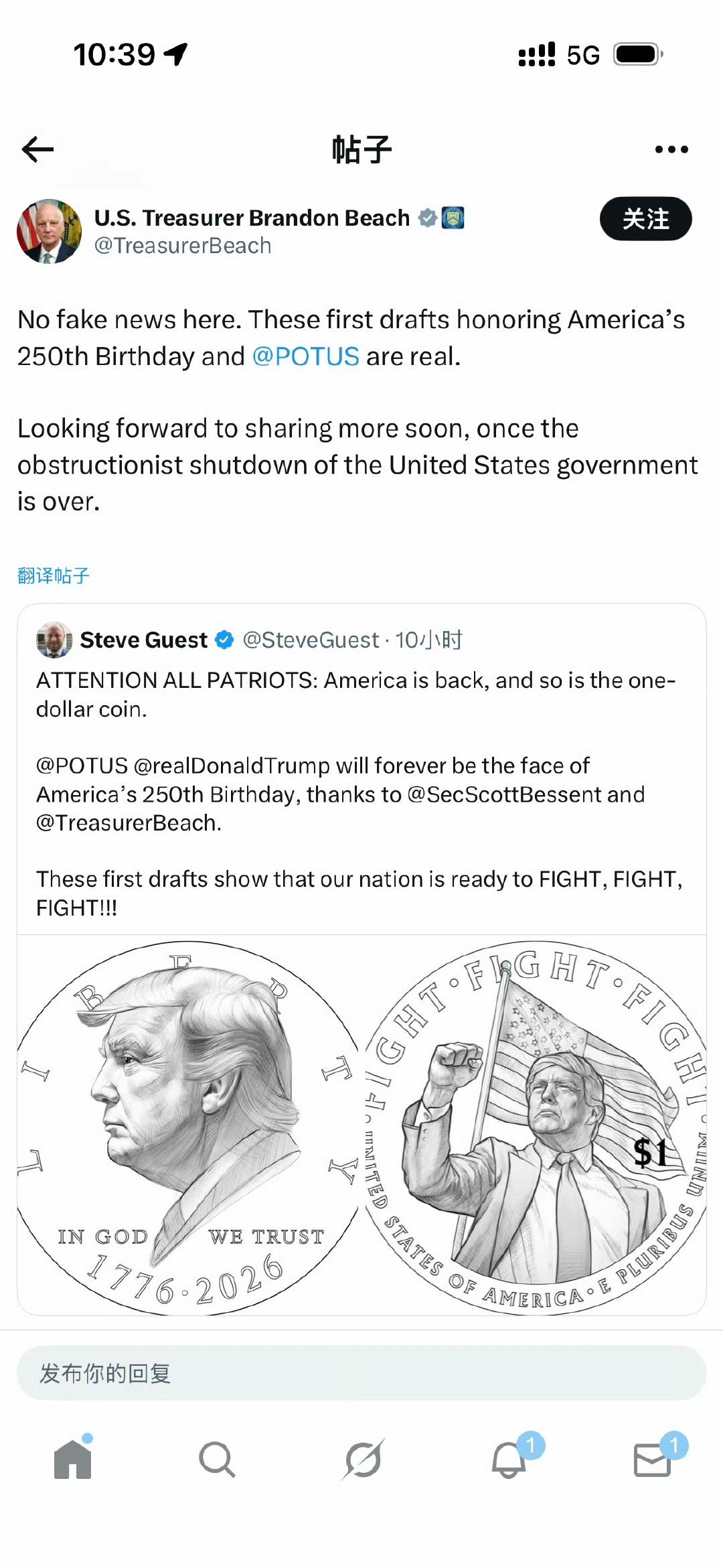
Task: Tap the Treasury affiliation badge icon
Action: (x=453, y=218)
